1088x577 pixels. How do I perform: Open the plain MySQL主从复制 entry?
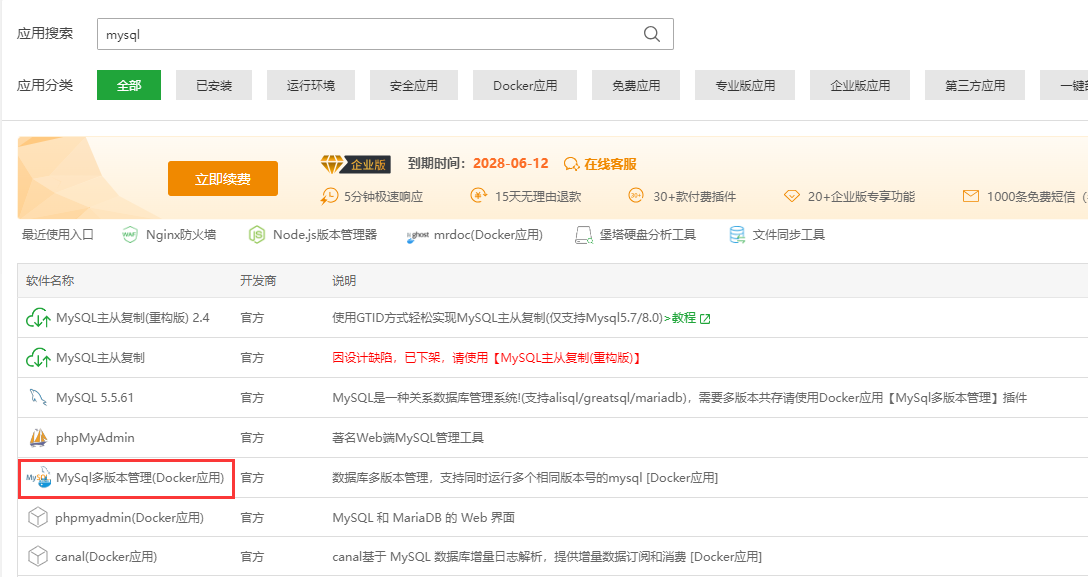(100, 358)
